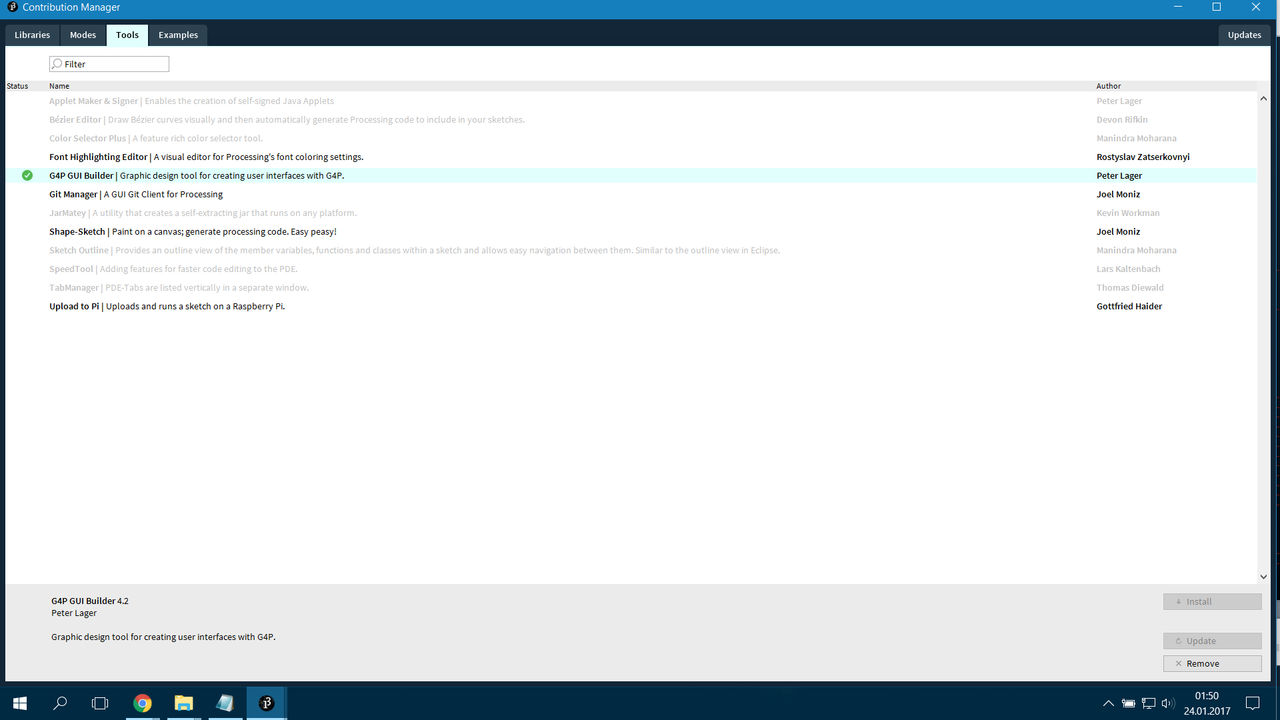Switch to the Libraries tab
Image resolution: width=1280 pixels, height=720 pixels.
32,35
